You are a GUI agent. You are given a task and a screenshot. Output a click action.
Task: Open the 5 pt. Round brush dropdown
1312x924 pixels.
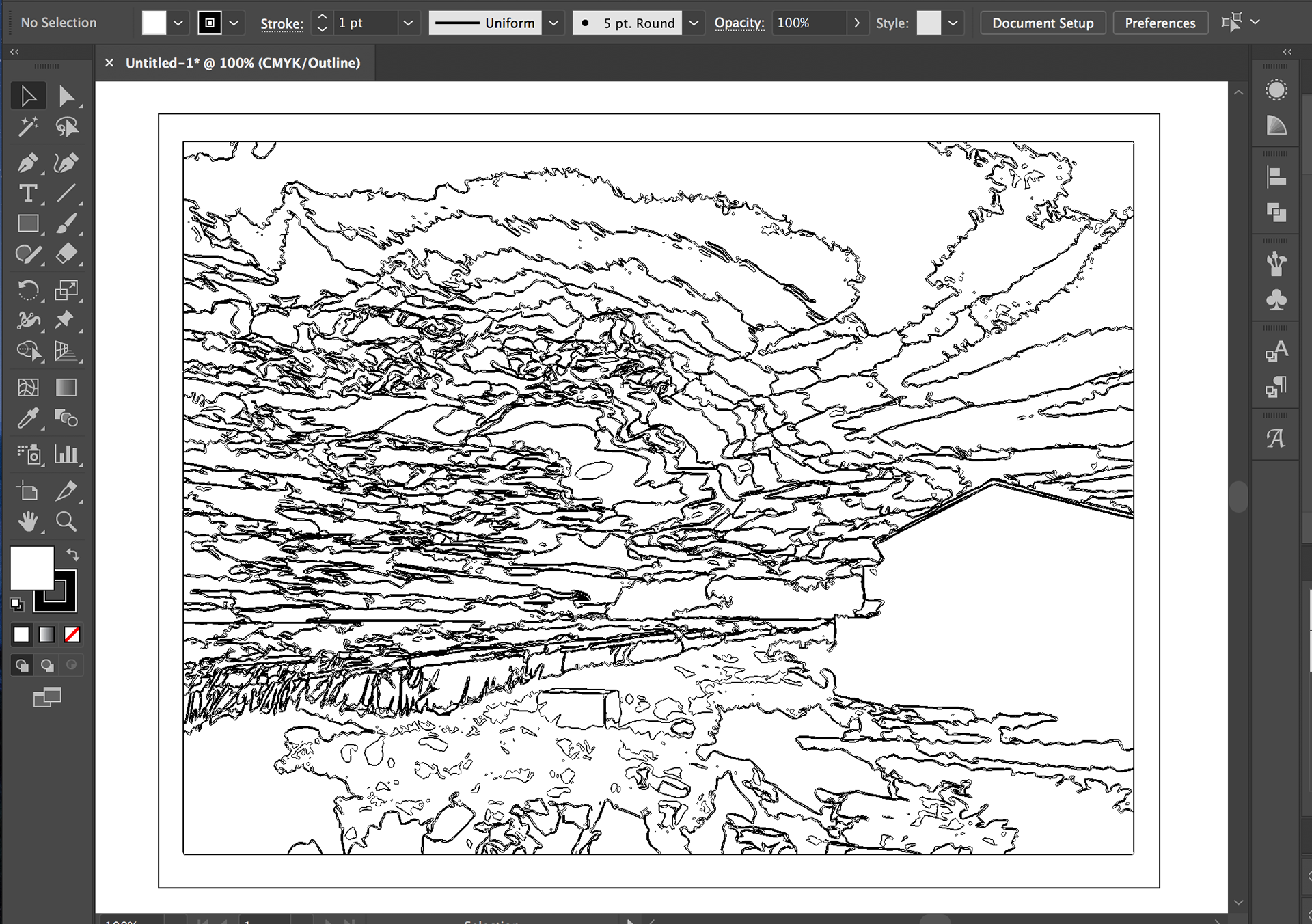tap(694, 23)
